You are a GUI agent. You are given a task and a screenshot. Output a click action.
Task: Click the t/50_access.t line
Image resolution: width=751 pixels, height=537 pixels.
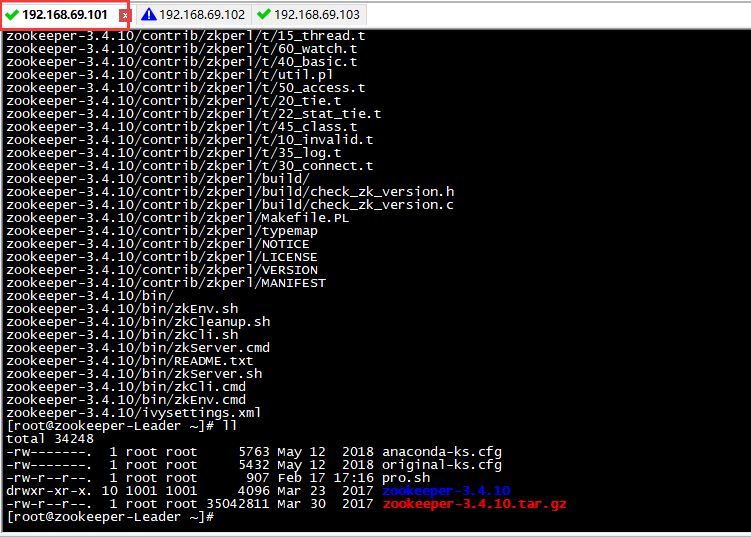tap(186, 88)
